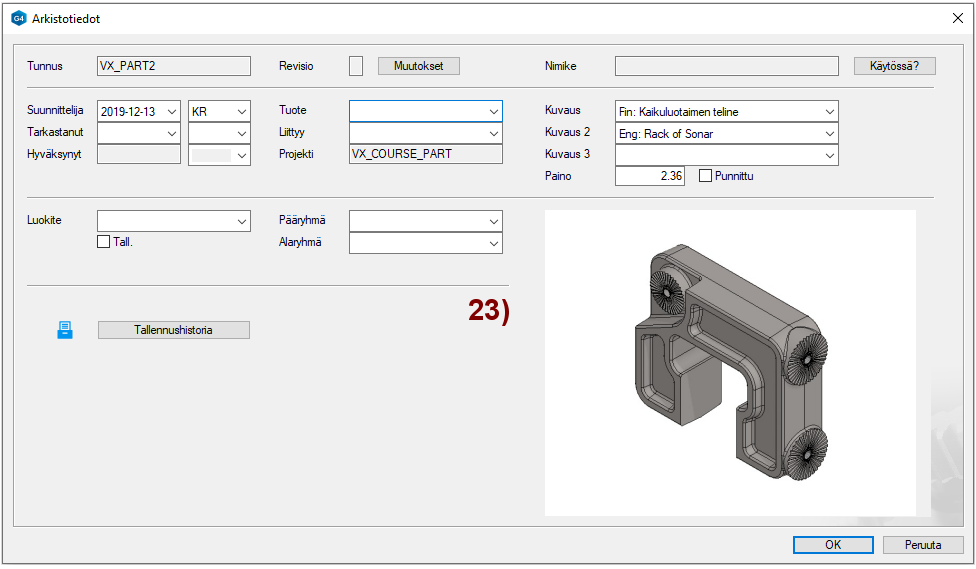
Task: Click the Revisio small box
Action: point(356,66)
